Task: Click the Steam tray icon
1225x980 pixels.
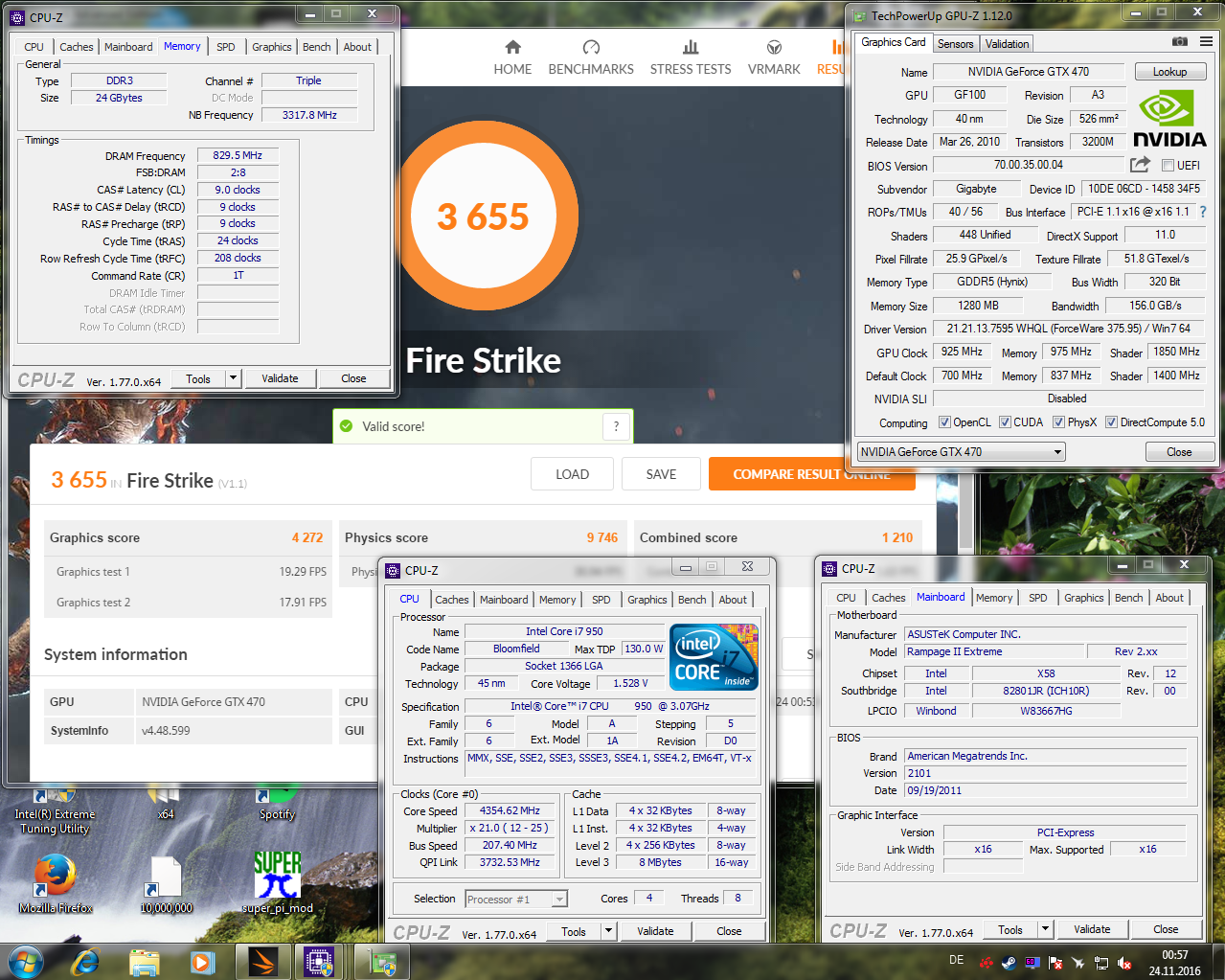Action: pyautogui.click(x=1009, y=963)
